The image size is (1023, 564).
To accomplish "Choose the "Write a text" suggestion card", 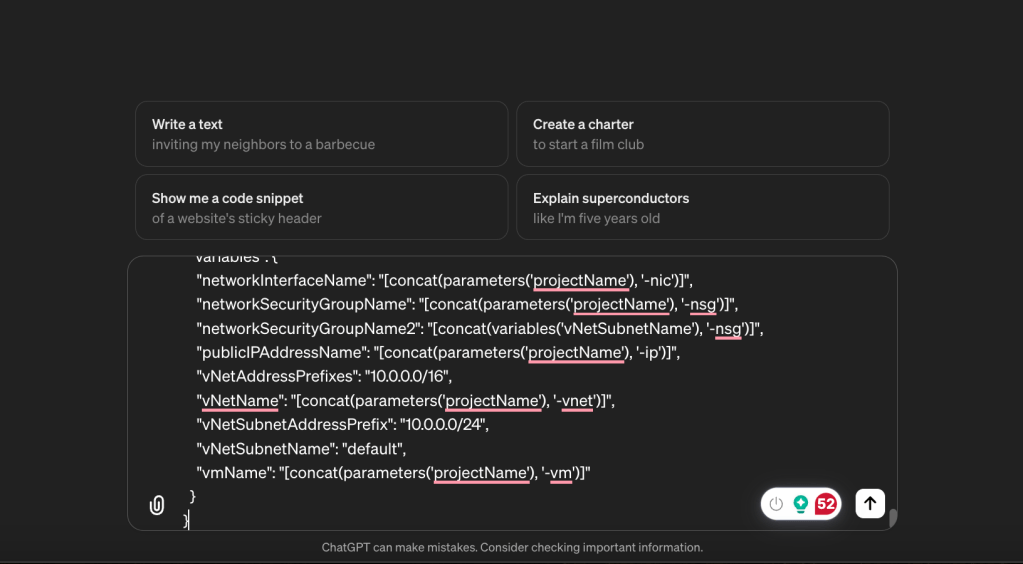I will coord(322,134).
